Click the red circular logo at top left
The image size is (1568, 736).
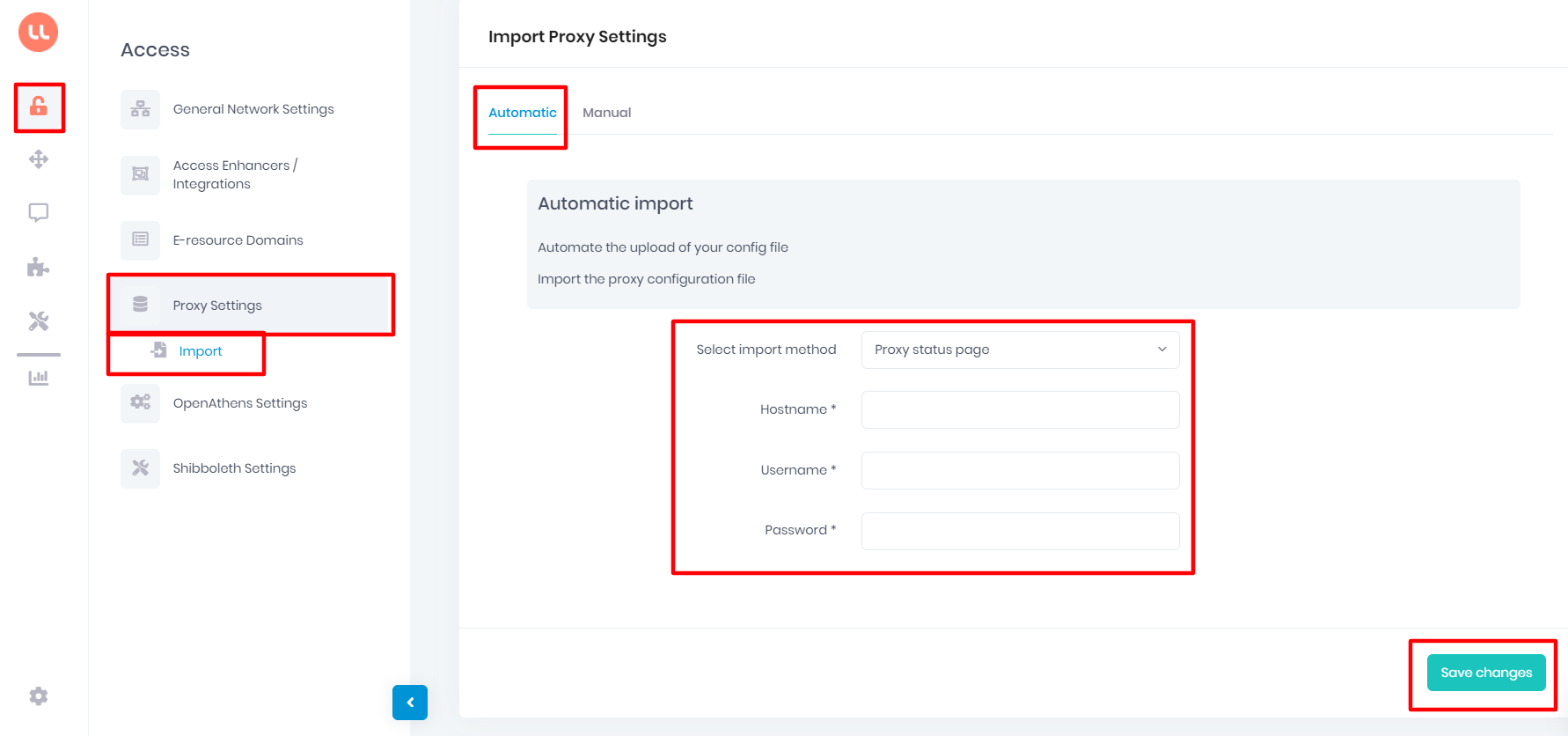click(x=37, y=32)
